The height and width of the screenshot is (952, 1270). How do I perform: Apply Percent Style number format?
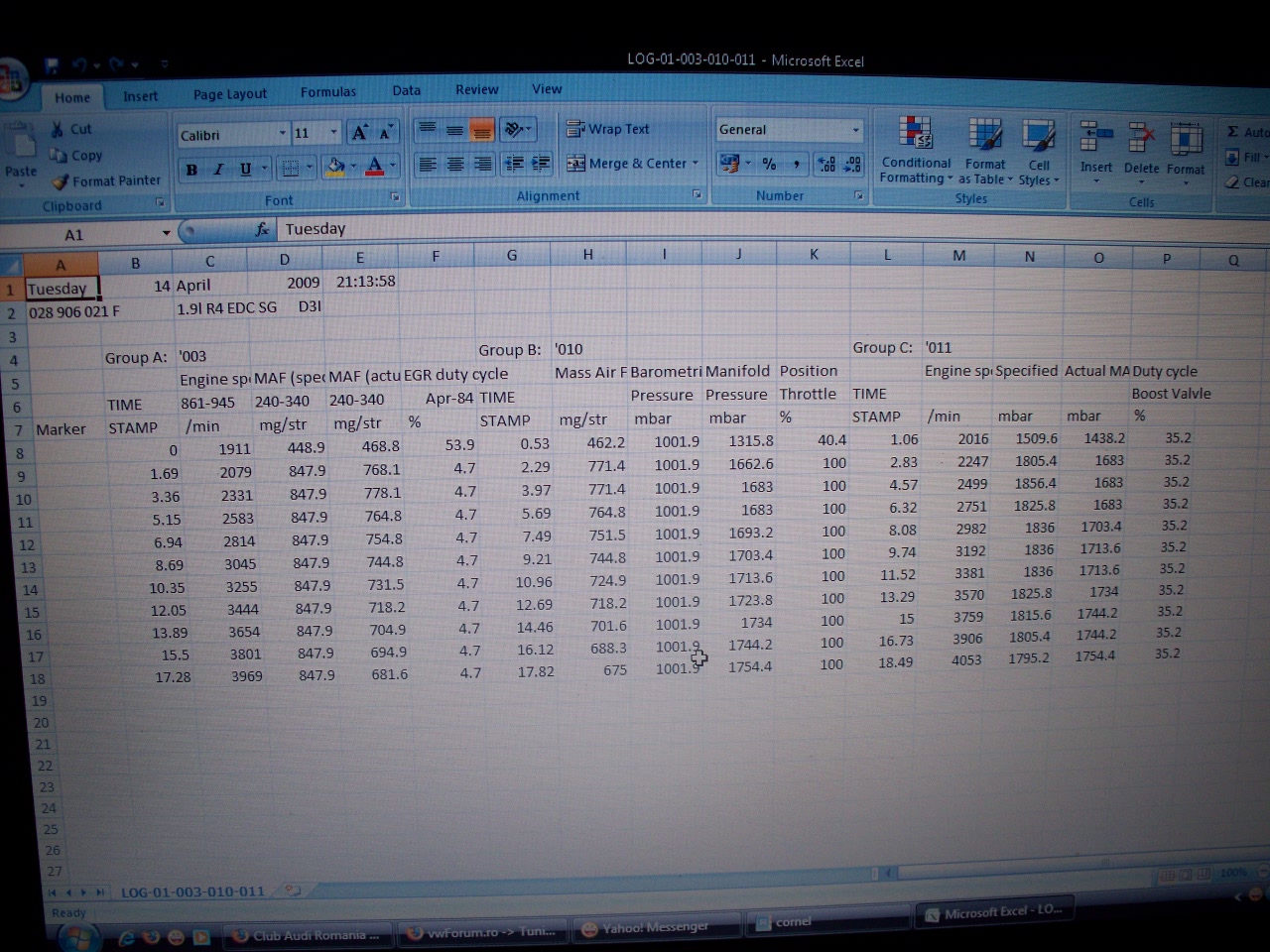click(769, 165)
